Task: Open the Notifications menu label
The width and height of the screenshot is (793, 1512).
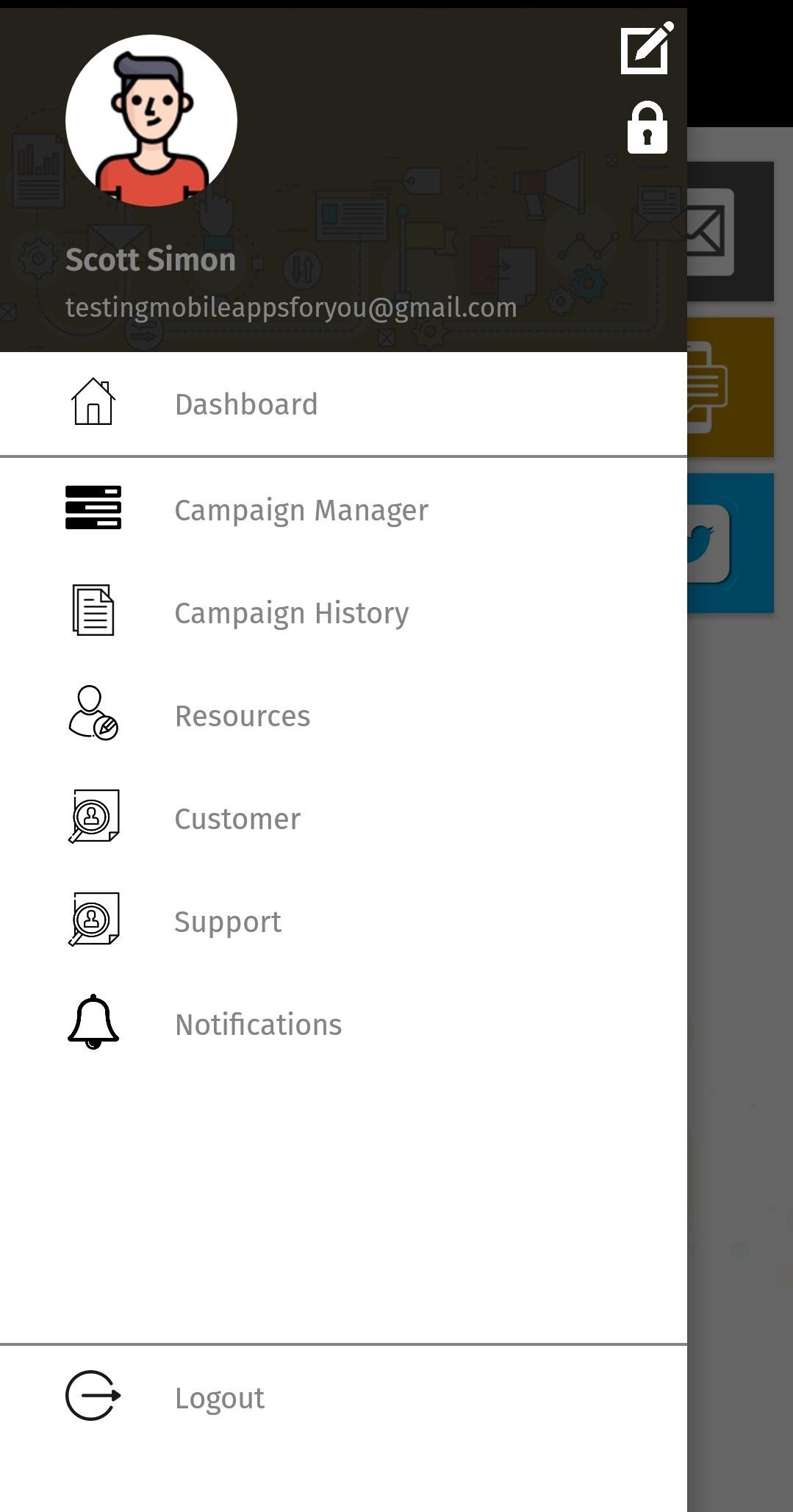Action: [x=258, y=1025]
